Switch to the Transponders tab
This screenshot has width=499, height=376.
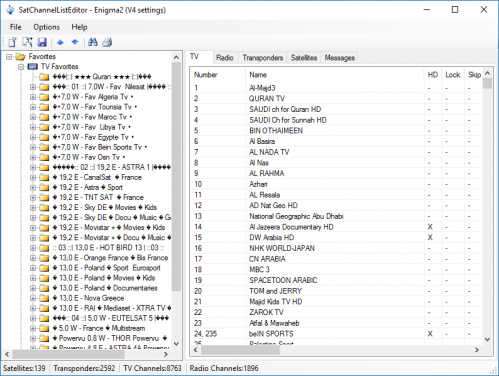[263, 58]
